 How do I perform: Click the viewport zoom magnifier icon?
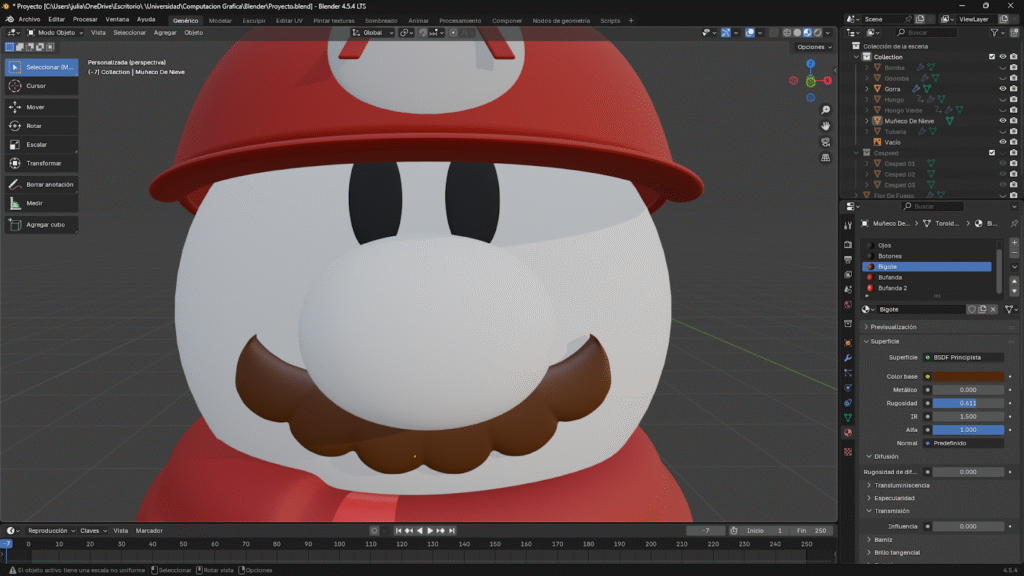click(825, 110)
